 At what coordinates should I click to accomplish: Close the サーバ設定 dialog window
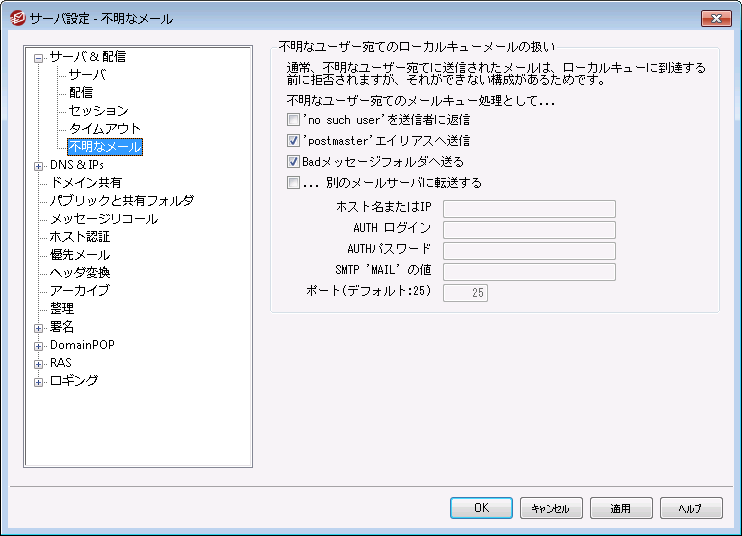pyautogui.click(x=715, y=18)
